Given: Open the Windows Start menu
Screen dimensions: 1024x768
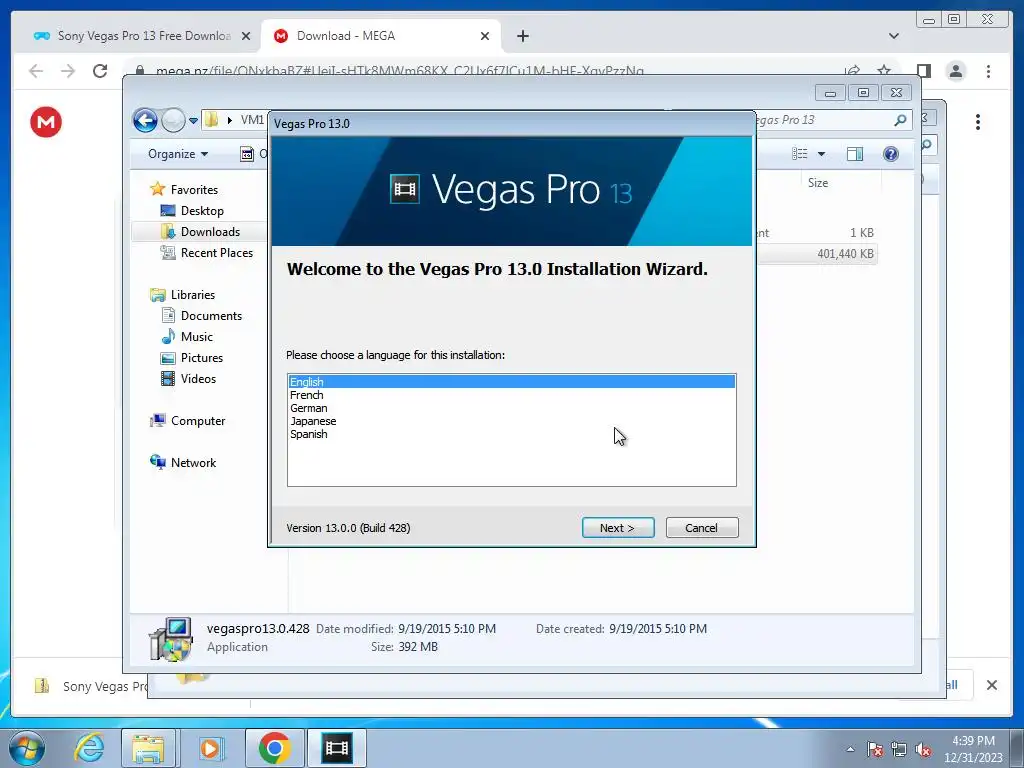Looking at the screenshot, I should (26, 748).
